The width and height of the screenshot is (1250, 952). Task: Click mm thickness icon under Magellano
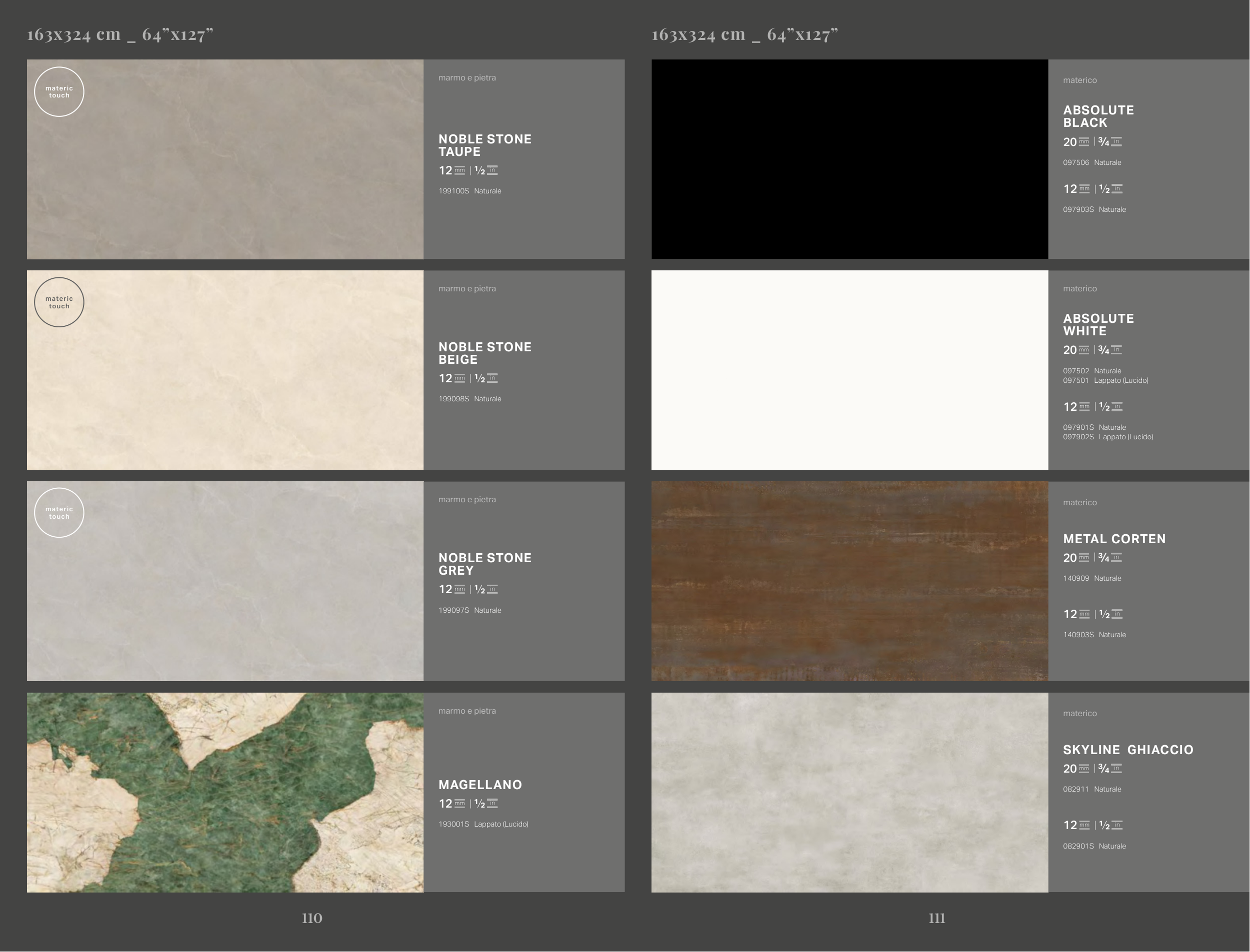459,804
